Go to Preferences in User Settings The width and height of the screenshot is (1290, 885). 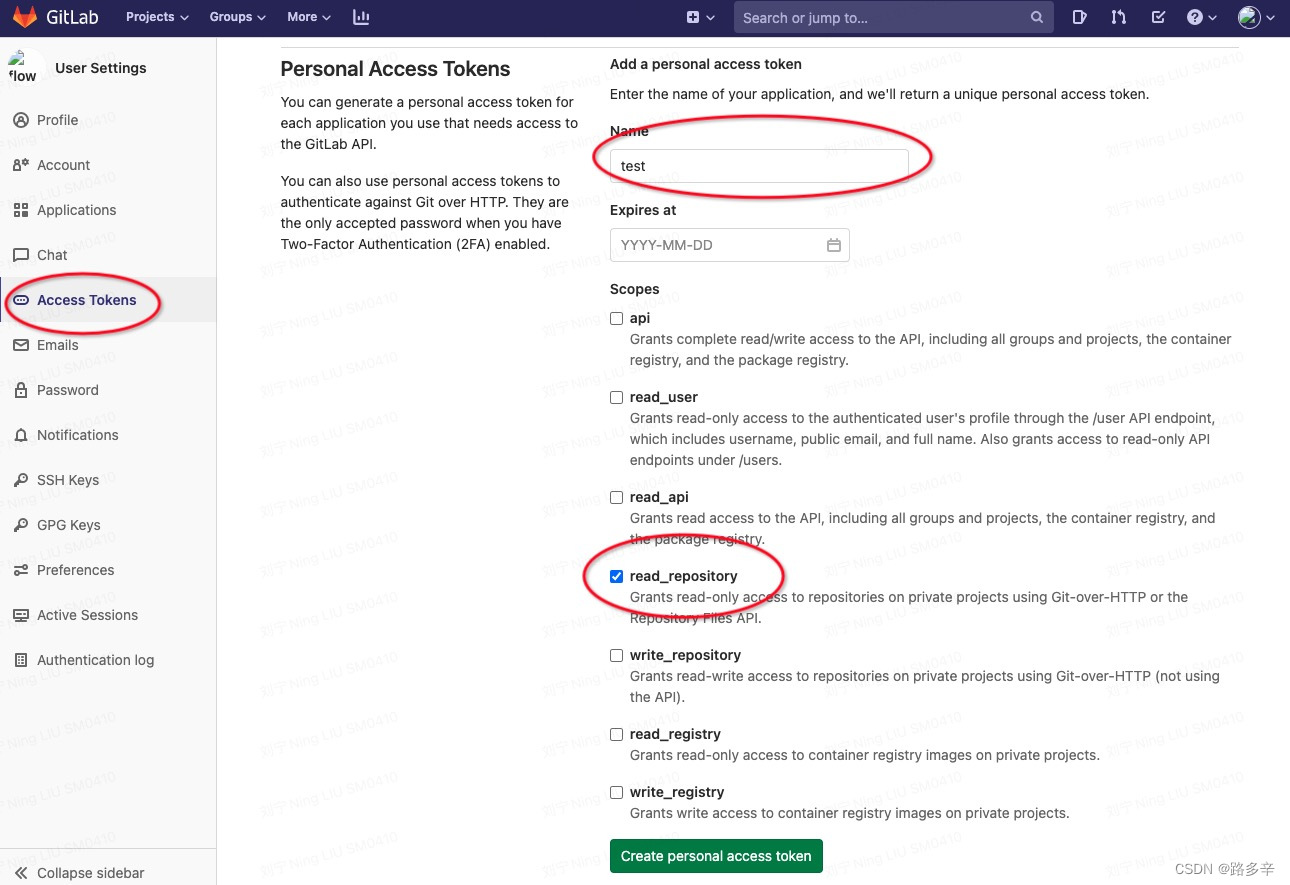pos(77,570)
